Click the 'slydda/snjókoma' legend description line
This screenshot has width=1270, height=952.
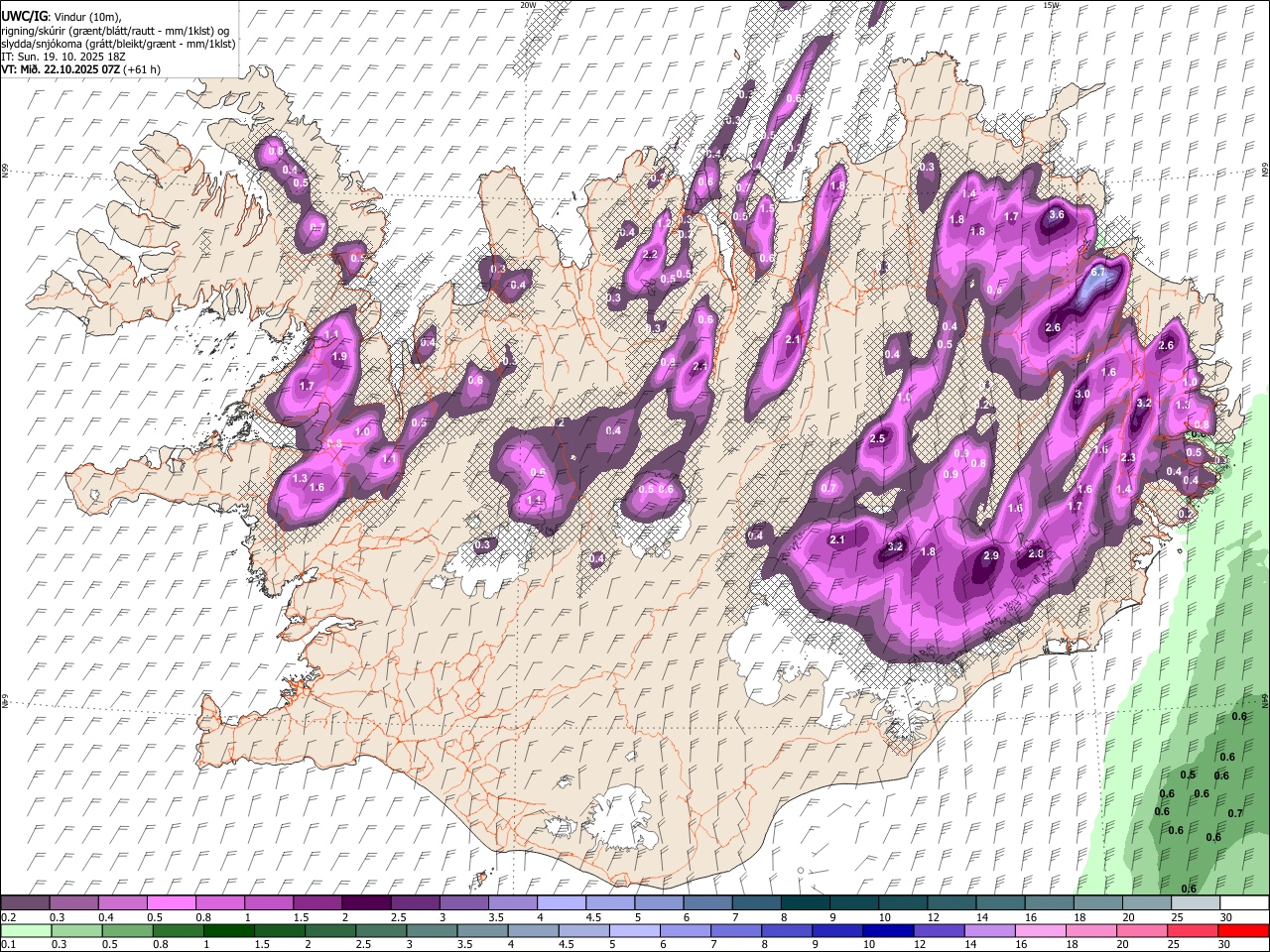118,44
